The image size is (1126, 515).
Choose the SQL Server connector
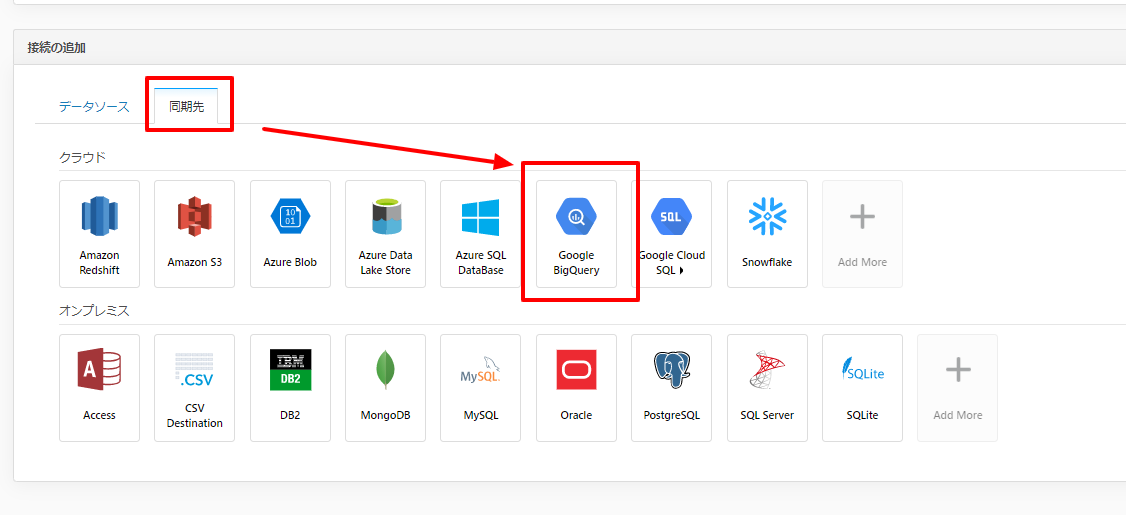(x=767, y=388)
